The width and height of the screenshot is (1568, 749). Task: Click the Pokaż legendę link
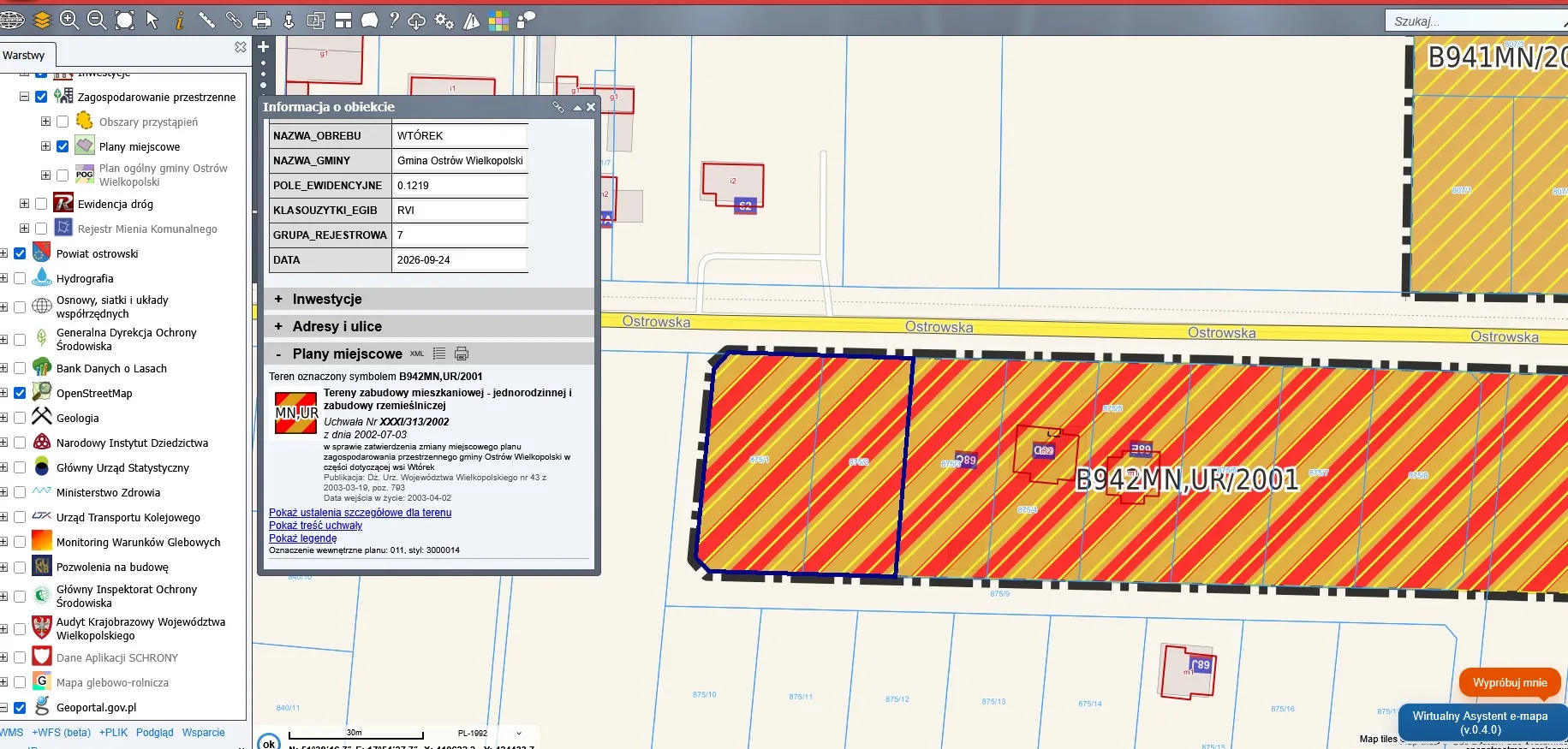pyautogui.click(x=303, y=538)
